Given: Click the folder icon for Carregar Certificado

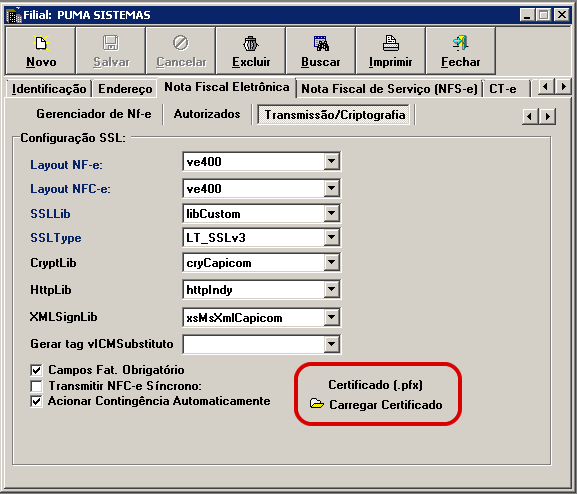Looking at the screenshot, I should pos(316,403).
